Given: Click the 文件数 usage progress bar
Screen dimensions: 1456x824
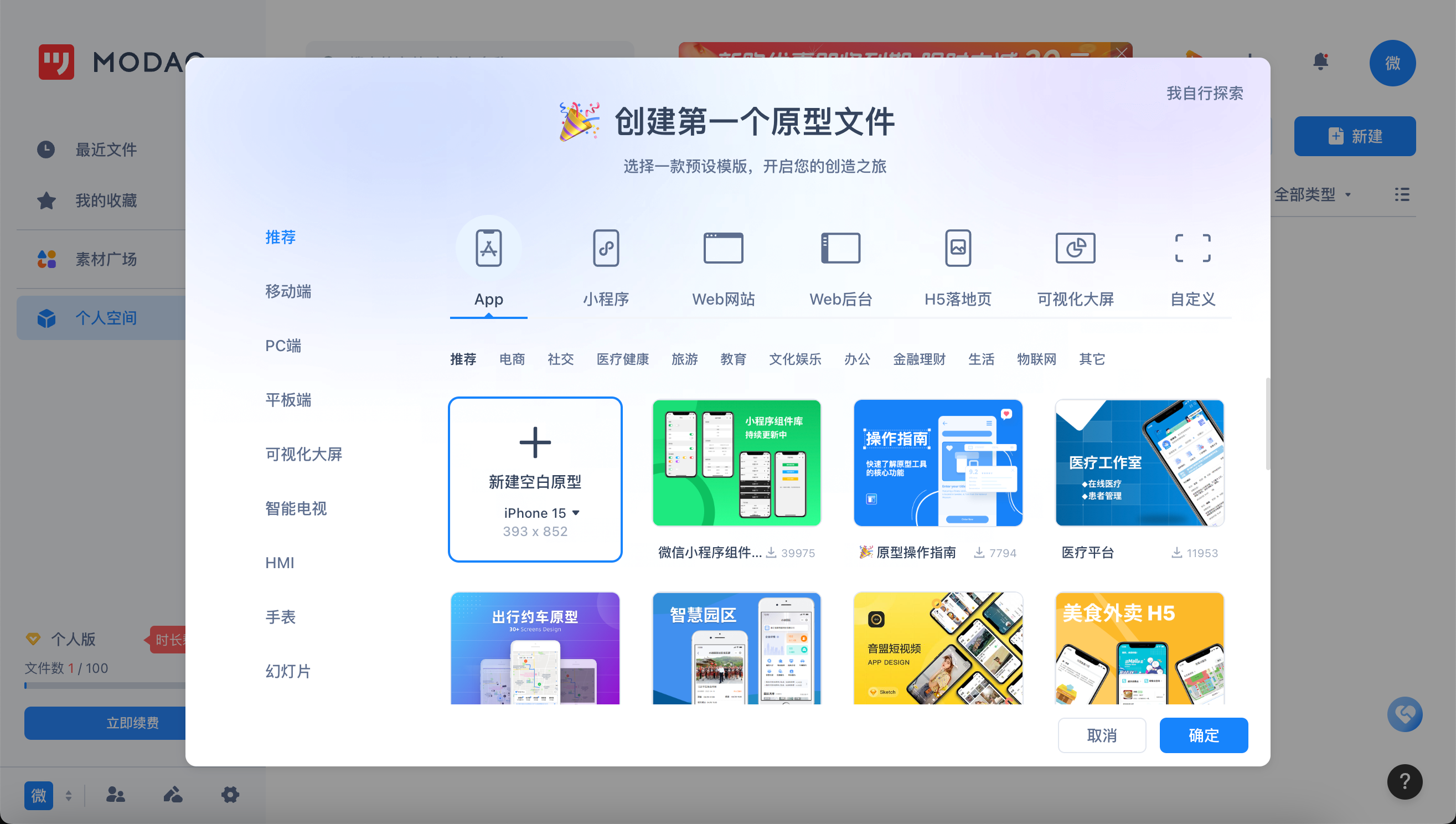Looking at the screenshot, I should (x=105, y=686).
